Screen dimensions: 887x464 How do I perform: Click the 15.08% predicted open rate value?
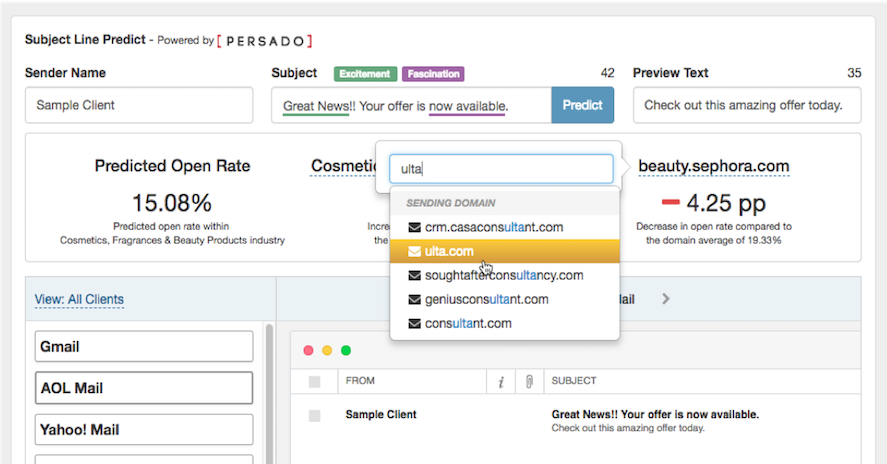coord(171,203)
